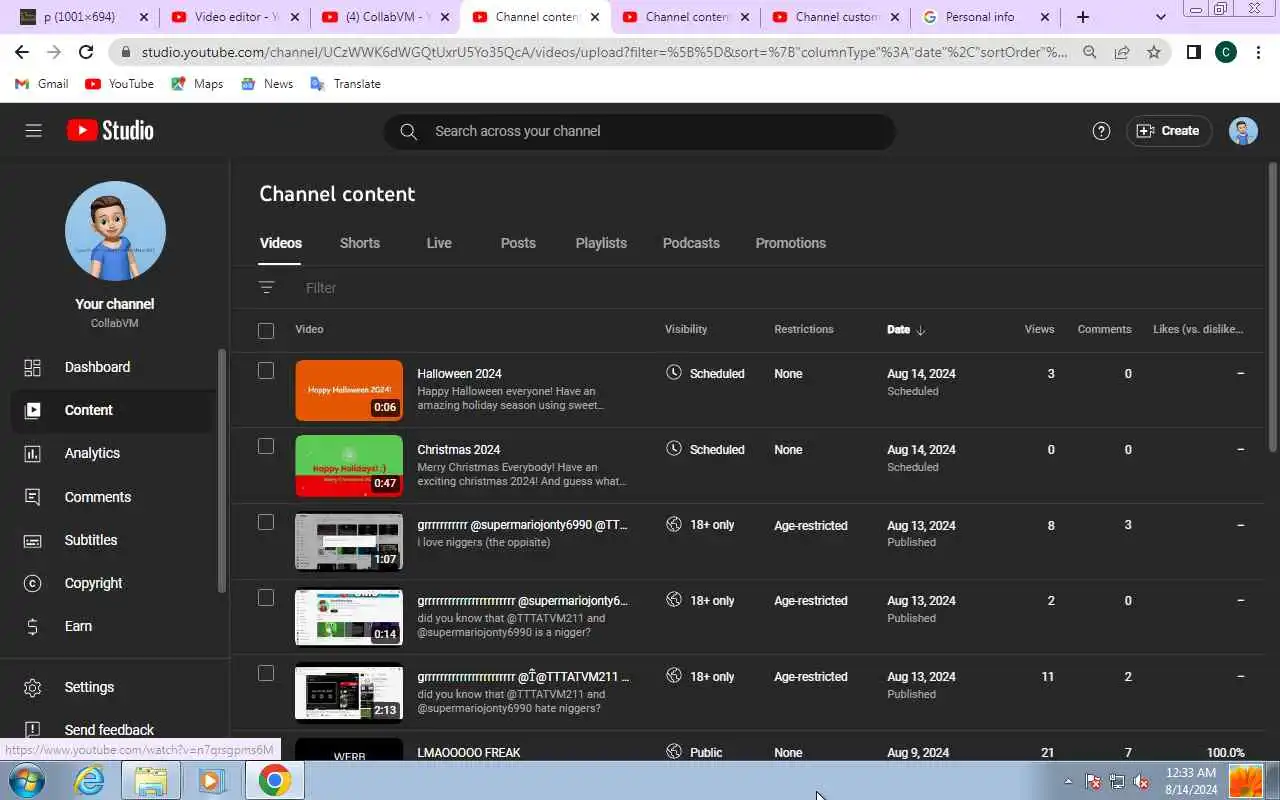Check the box for the 1:07 video

(x=266, y=522)
